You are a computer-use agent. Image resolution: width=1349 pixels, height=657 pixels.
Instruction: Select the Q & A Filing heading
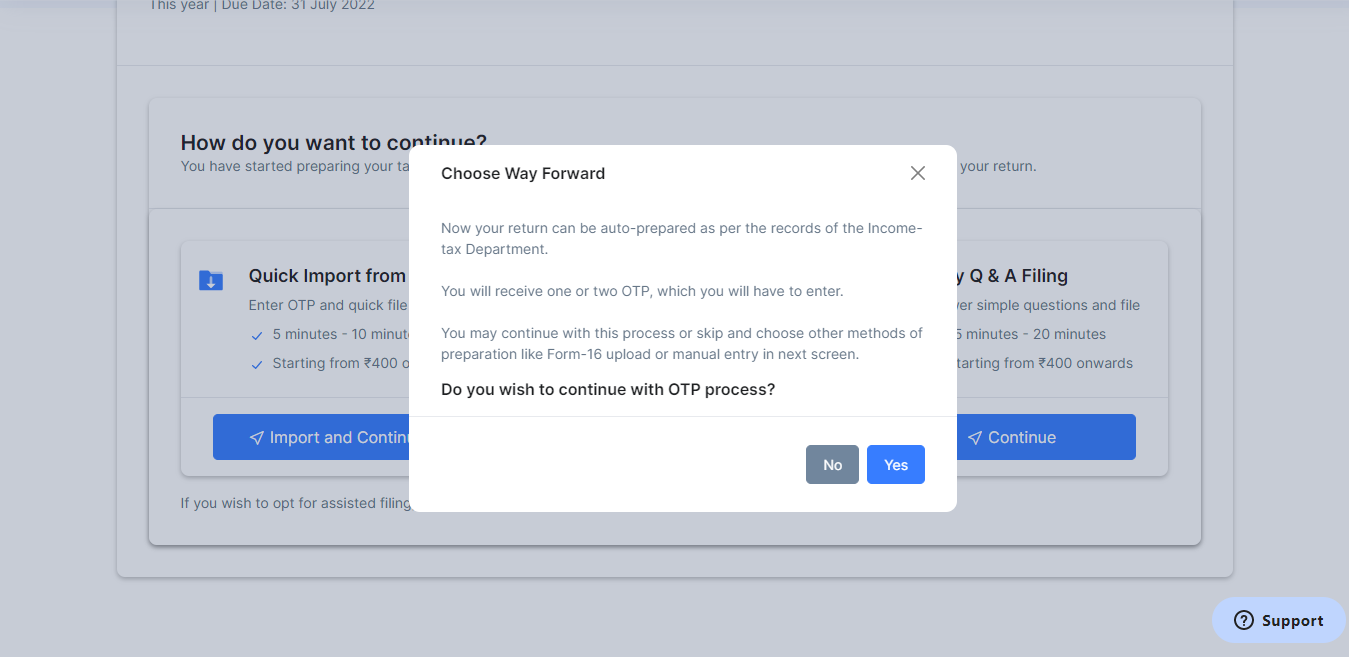pos(1013,276)
